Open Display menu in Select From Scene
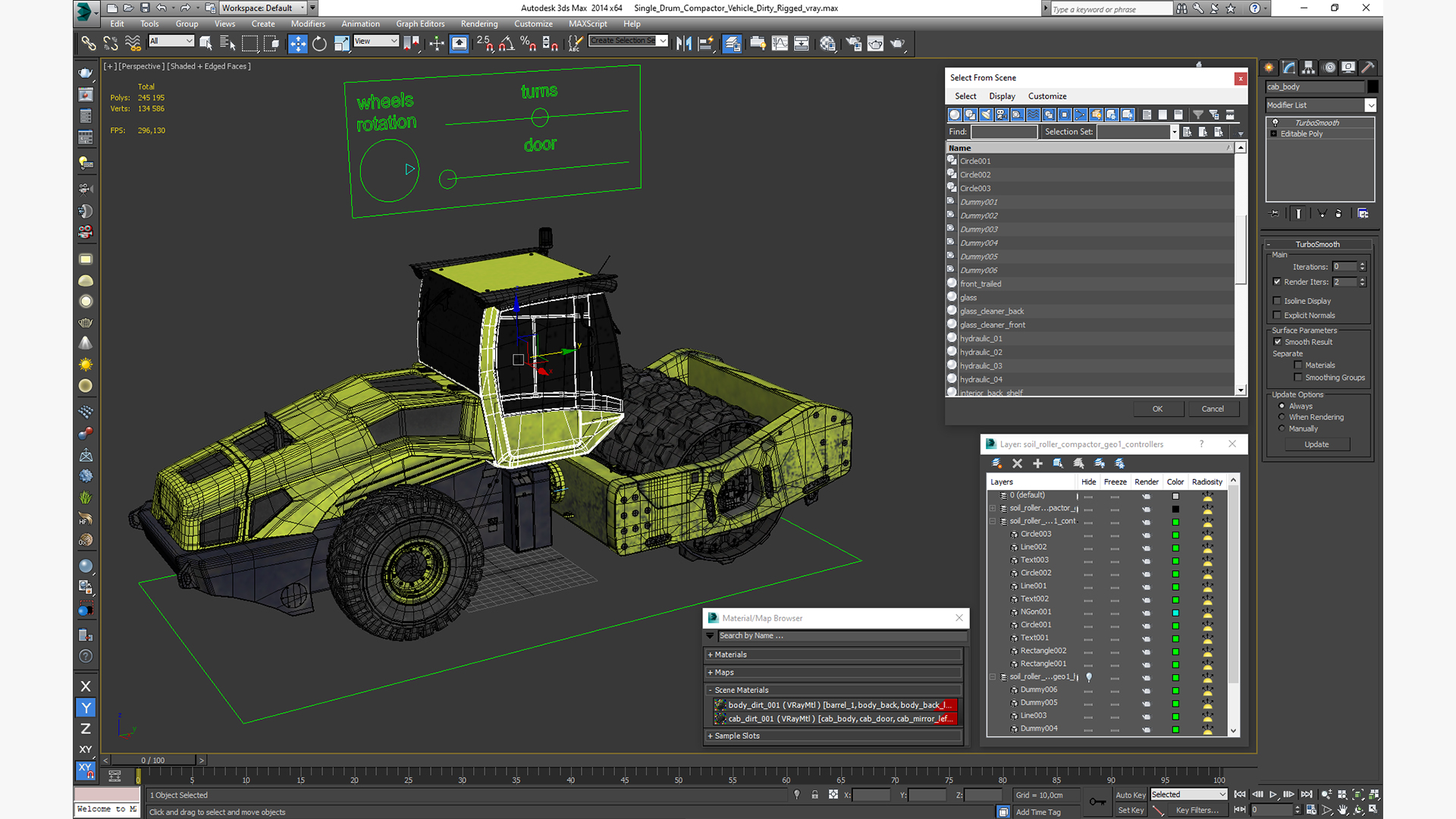This screenshot has width=1456, height=819. [1002, 96]
